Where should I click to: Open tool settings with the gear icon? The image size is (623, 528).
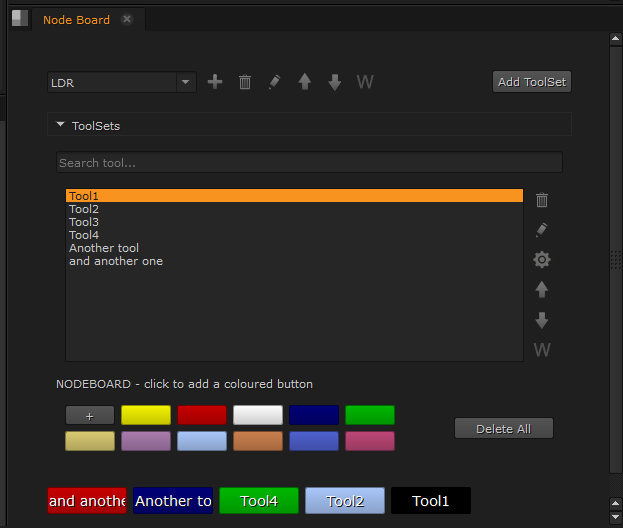542,260
